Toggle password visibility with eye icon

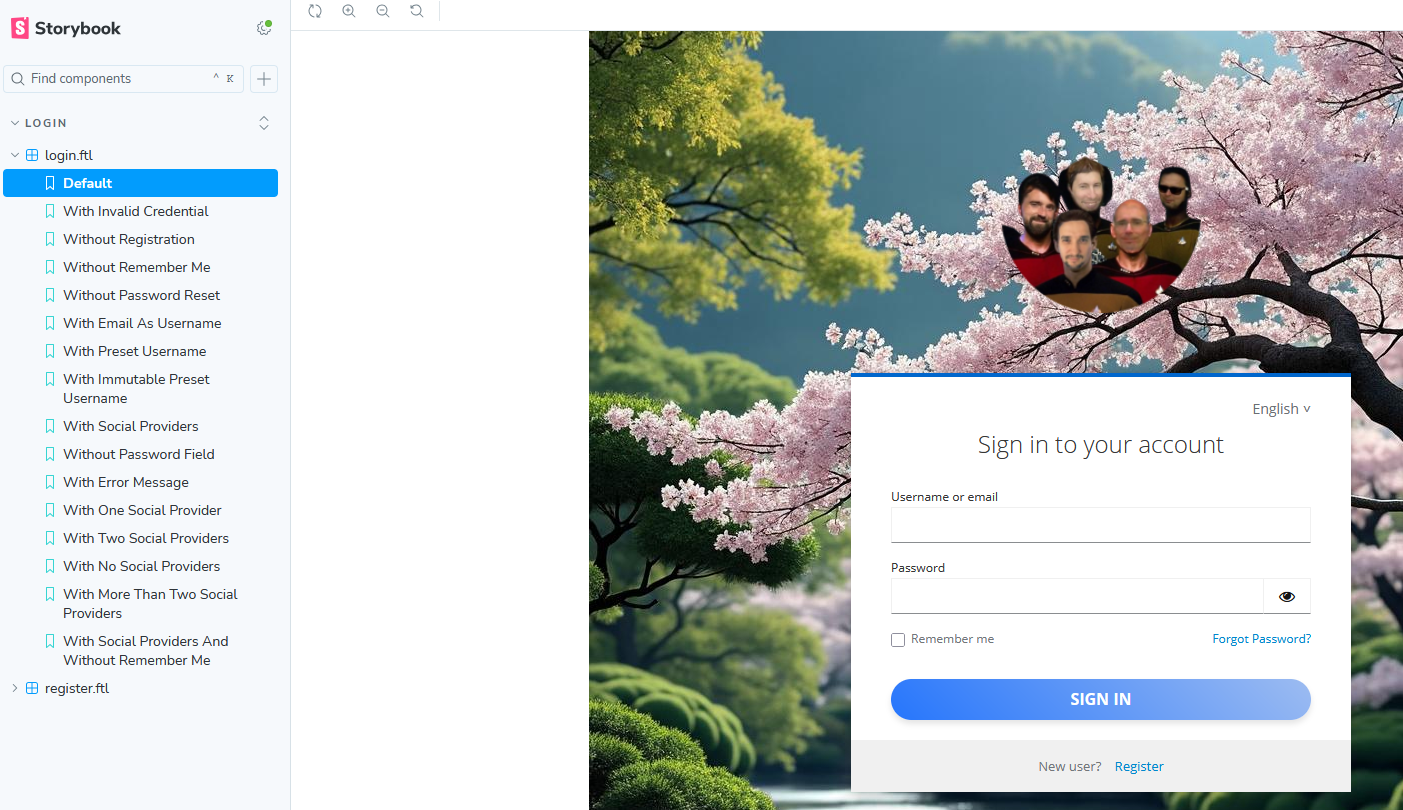[x=1286, y=596]
